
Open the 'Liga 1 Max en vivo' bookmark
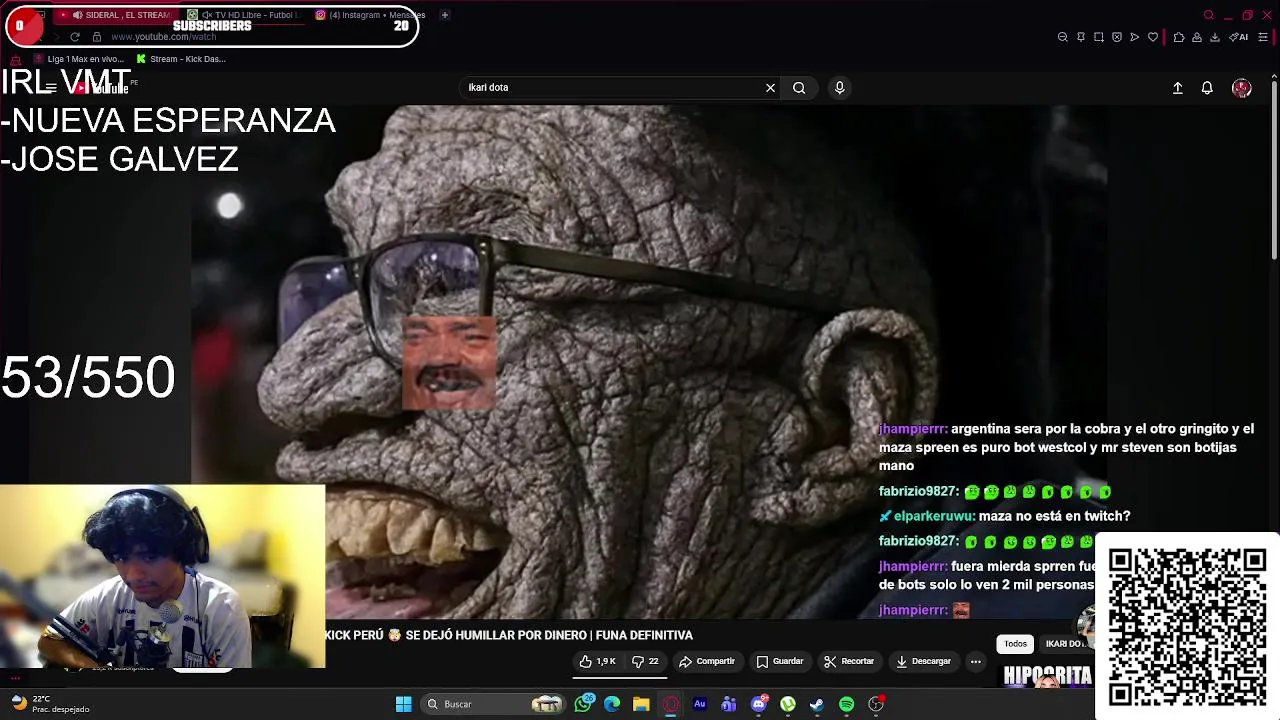point(79,59)
